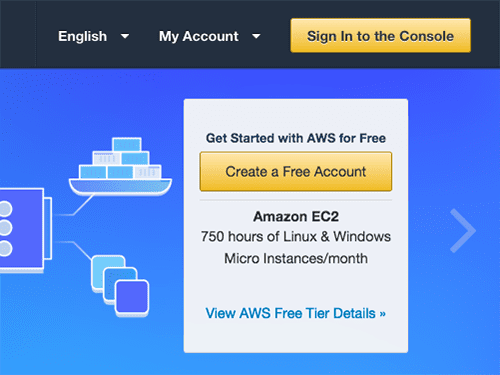Viewport: 500px width, 375px height.
Task: Click Create a Free Account button
Action: (296, 172)
